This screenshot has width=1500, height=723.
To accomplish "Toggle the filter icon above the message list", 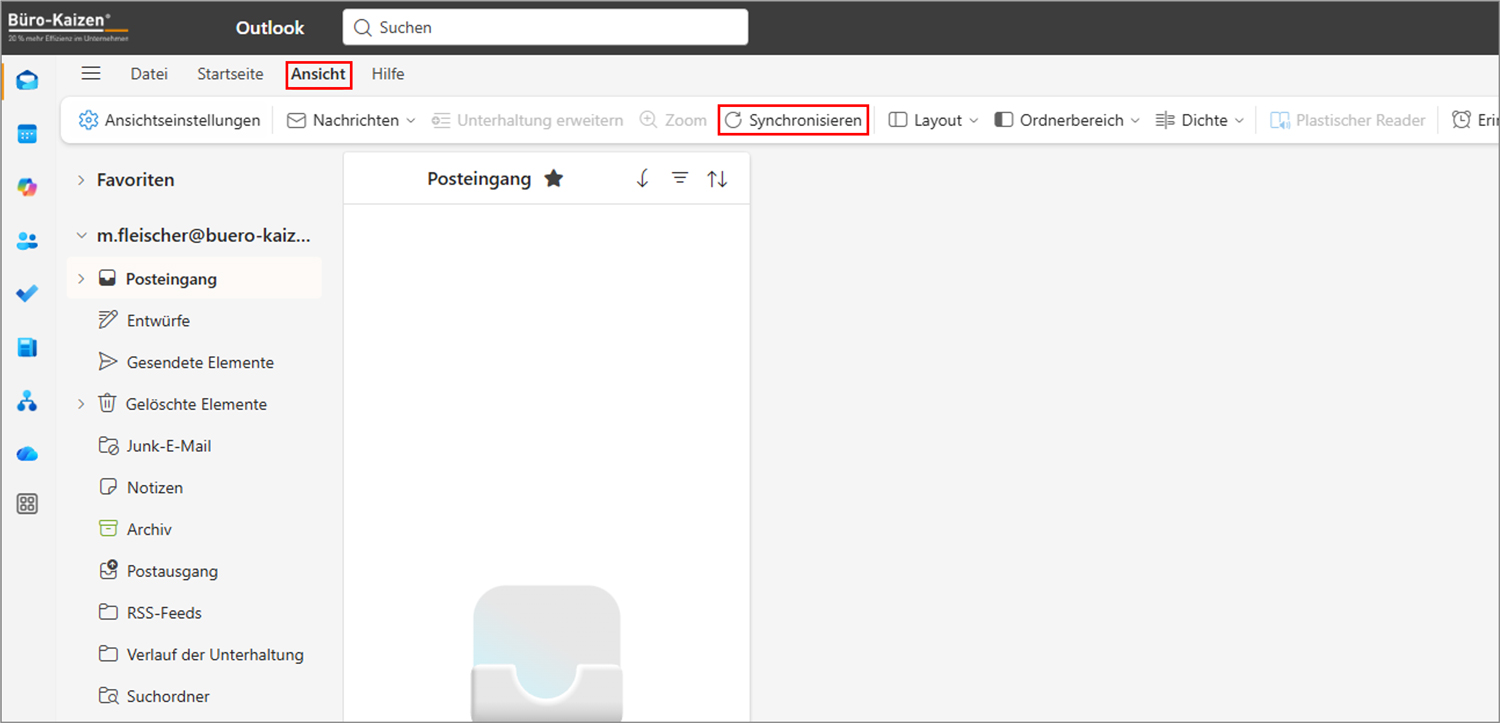I will (x=680, y=178).
